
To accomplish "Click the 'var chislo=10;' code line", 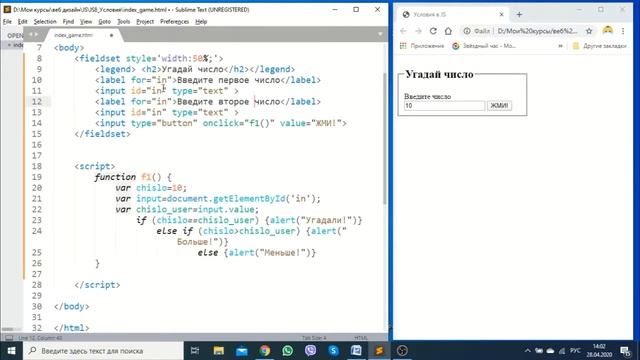I will coord(151,188).
